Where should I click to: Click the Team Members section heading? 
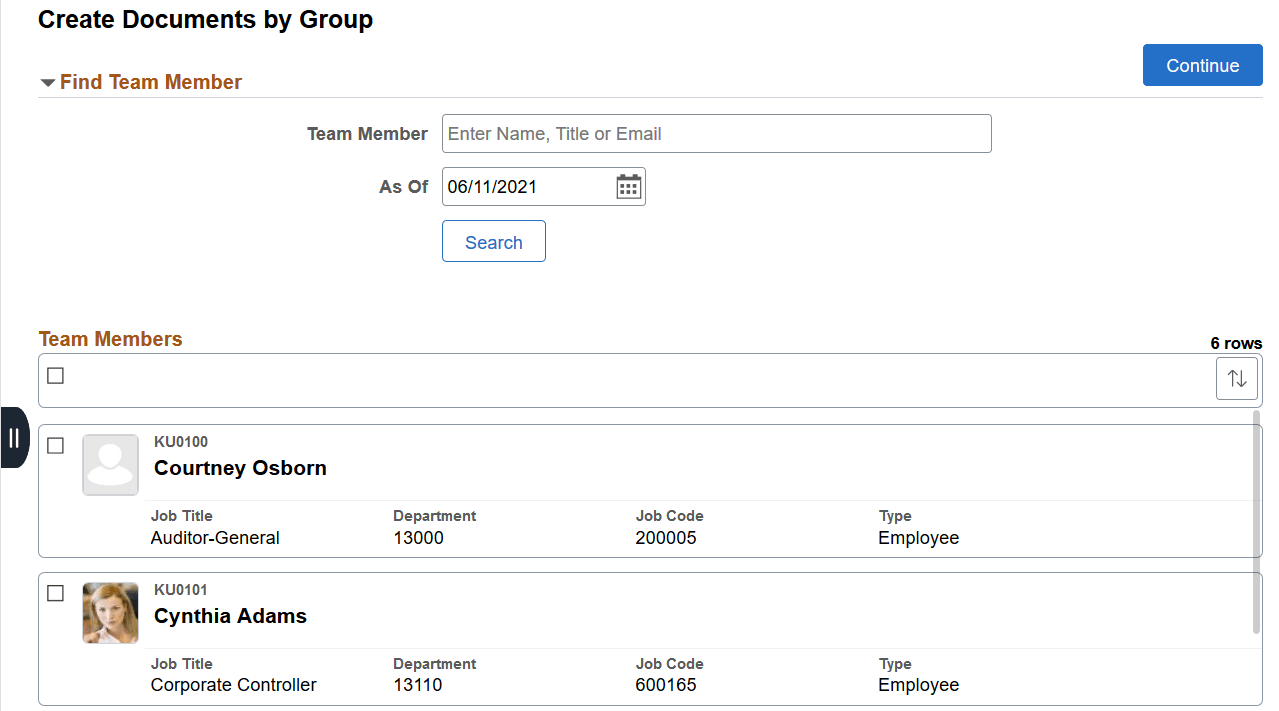110,339
